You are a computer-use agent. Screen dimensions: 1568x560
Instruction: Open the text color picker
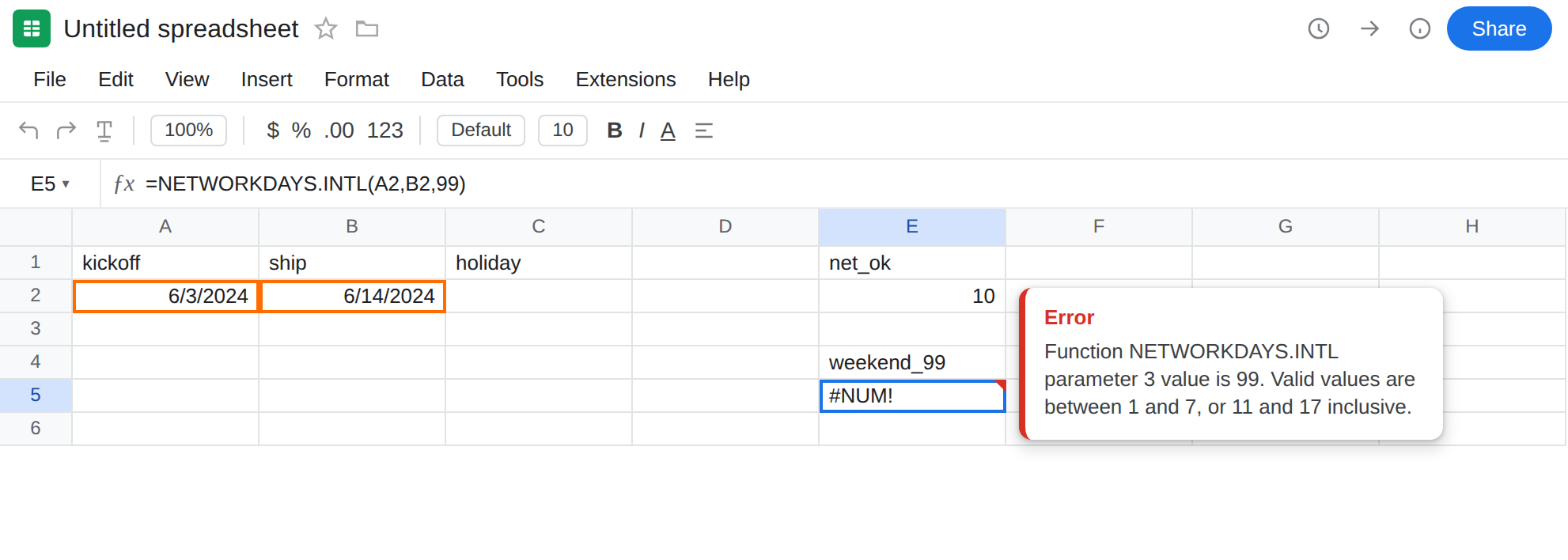coord(668,131)
